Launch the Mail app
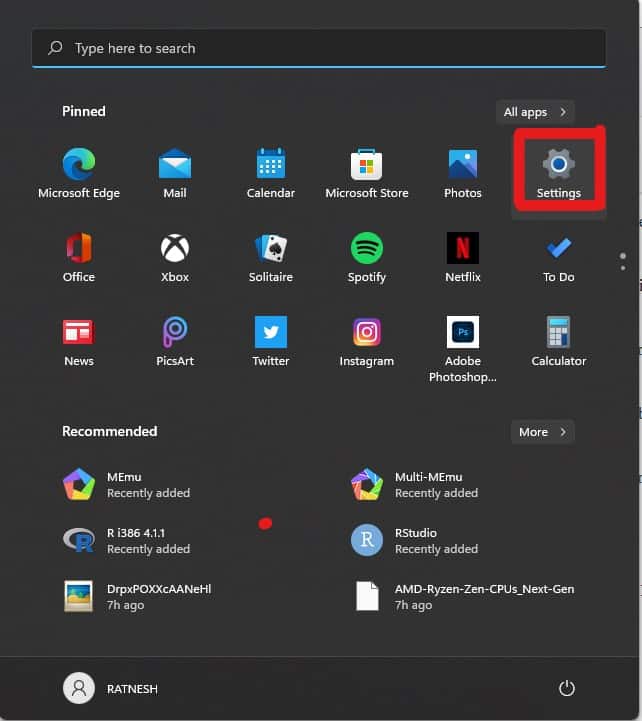This screenshot has height=721, width=642. coord(175,173)
